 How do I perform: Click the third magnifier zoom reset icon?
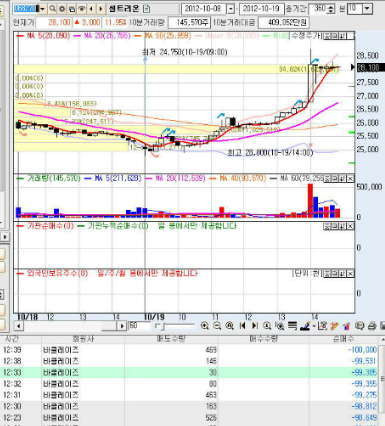pos(229,326)
